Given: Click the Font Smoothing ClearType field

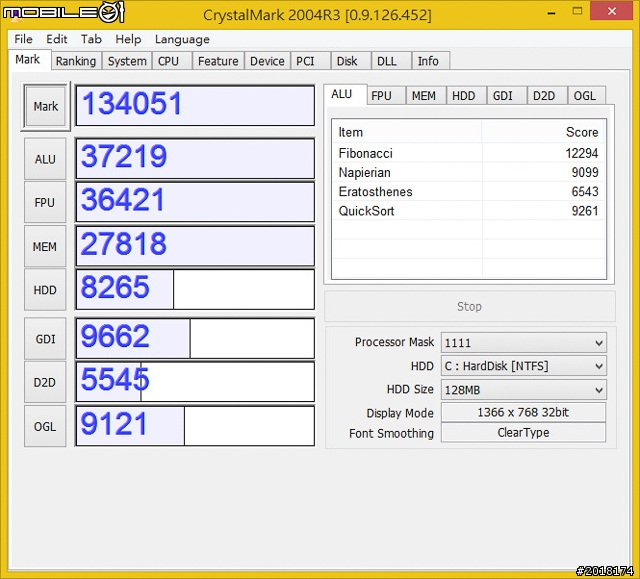Looking at the screenshot, I should click(523, 433).
